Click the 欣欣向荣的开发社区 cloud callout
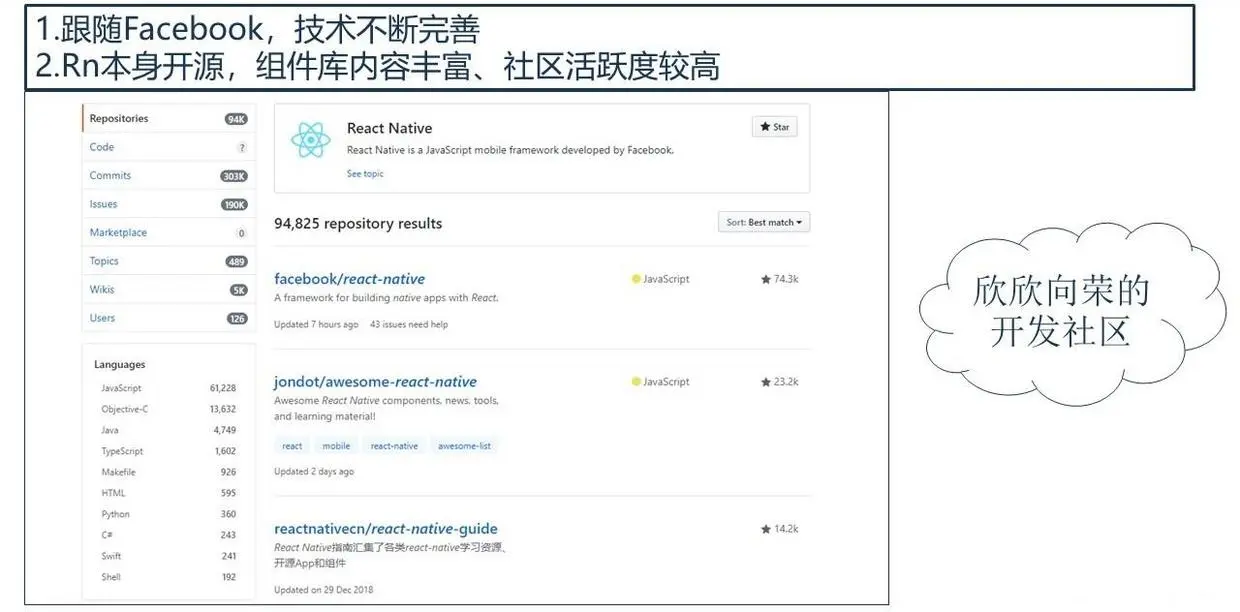This screenshot has height=612, width=1240. (x=1072, y=313)
